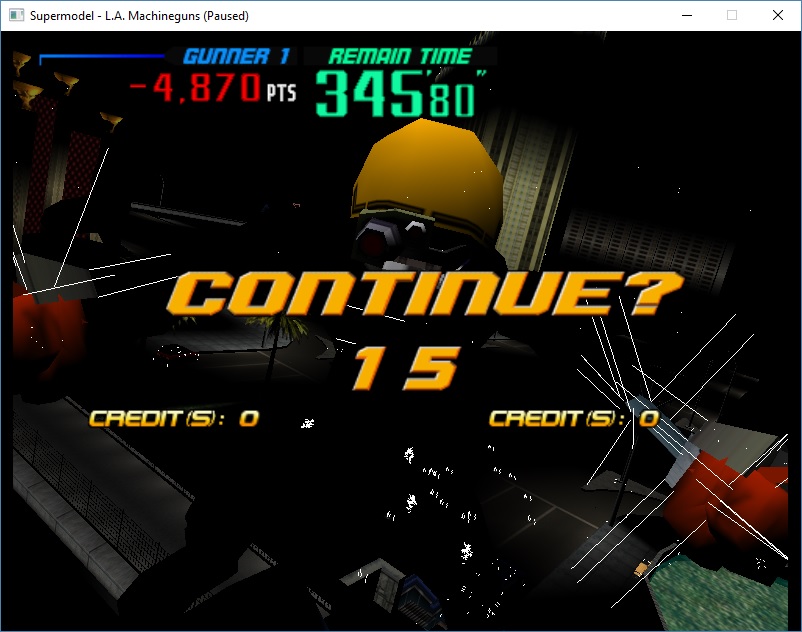The height and width of the screenshot is (632, 802).
Task: Click the REMAIN TIME label
Action: pyautogui.click(x=399, y=56)
